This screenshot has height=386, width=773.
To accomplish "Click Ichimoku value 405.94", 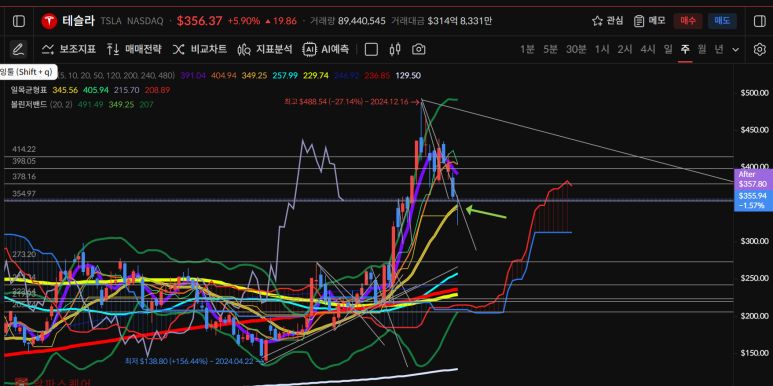I will pyautogui.click(x=95, y=90).
